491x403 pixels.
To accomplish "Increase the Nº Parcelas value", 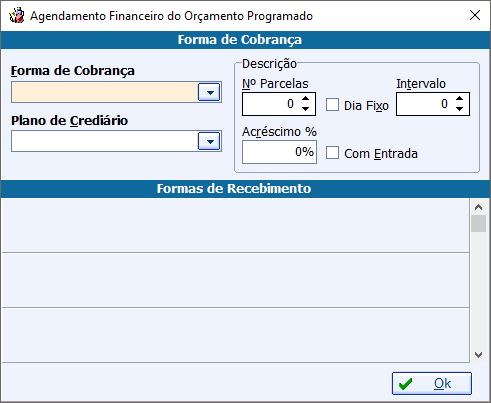I will point(305,99).
